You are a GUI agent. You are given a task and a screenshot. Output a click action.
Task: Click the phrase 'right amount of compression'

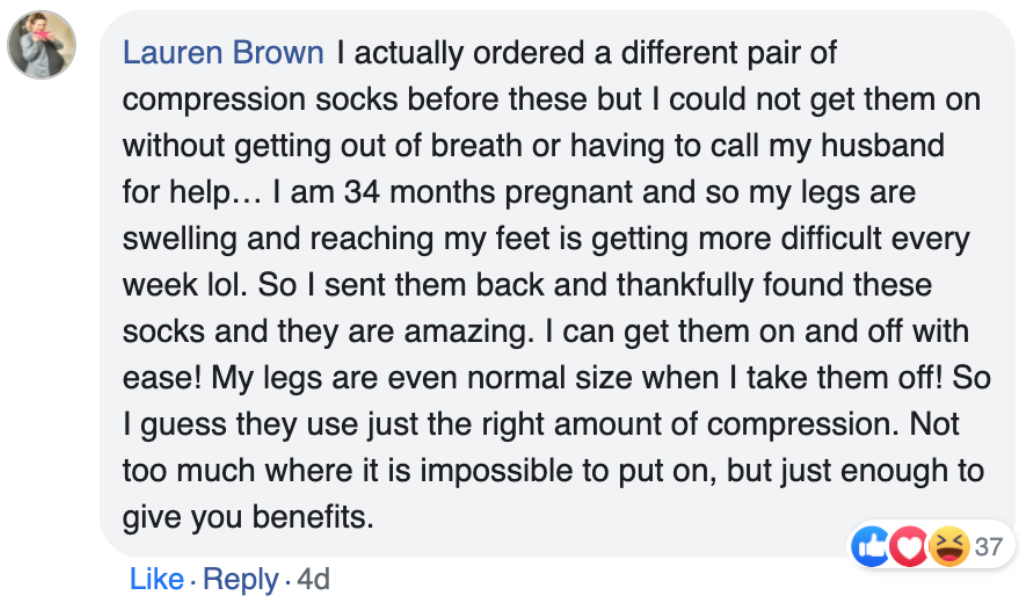tap(605, 424)
